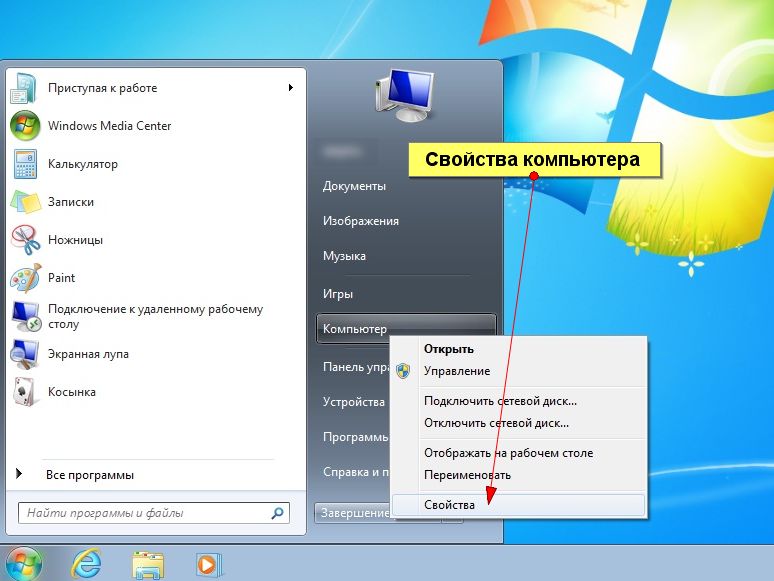Select Свойства in the context menu

[449, 505]
